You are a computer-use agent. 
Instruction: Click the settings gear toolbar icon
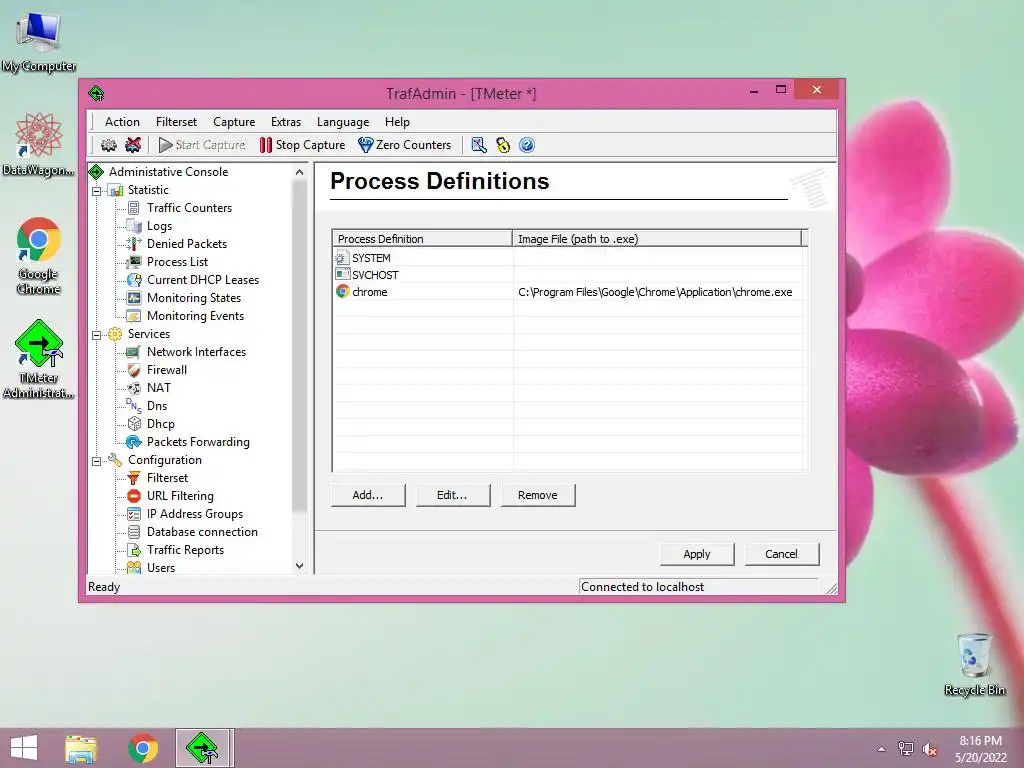point(108,145)
